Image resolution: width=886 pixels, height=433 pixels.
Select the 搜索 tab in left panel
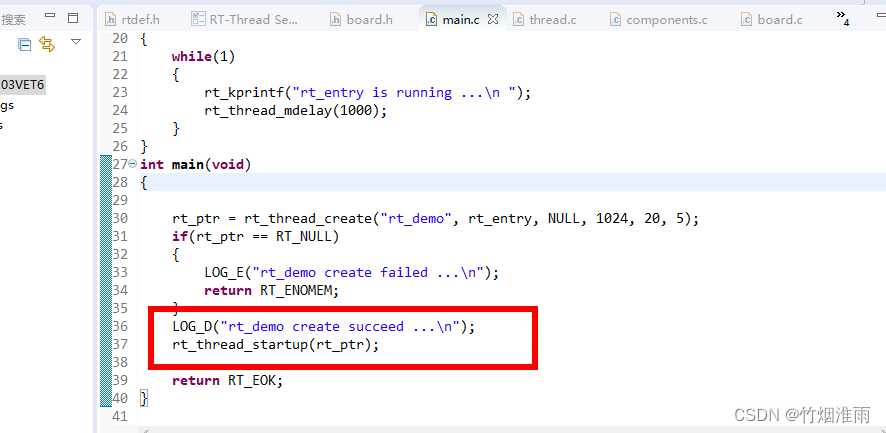(x=13, y=20)
